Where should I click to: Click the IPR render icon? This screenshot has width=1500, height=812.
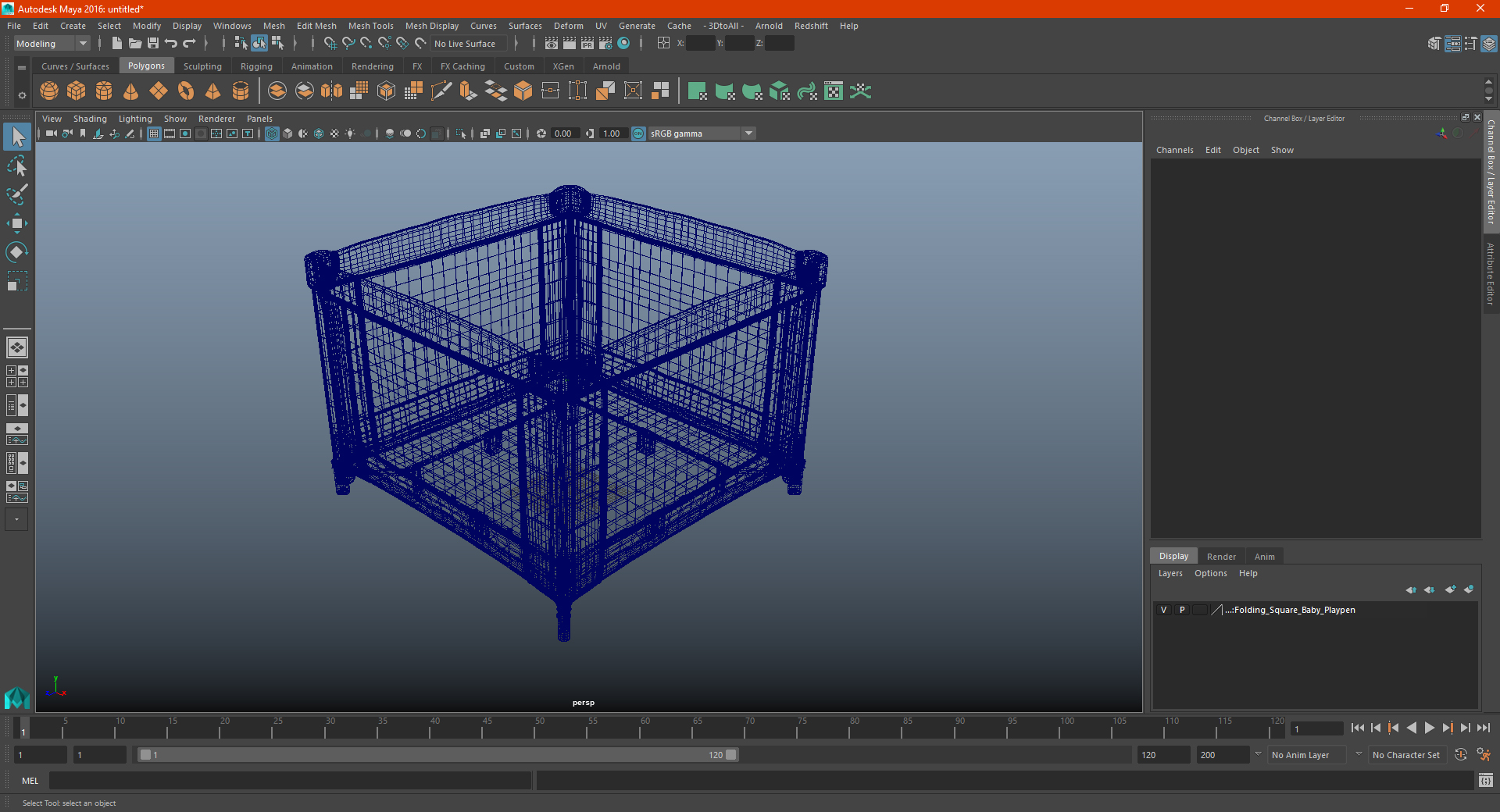587,43
